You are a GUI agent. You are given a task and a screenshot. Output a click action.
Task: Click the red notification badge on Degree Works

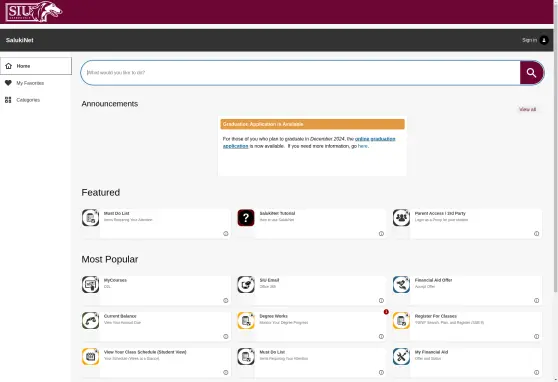[386, 312]
